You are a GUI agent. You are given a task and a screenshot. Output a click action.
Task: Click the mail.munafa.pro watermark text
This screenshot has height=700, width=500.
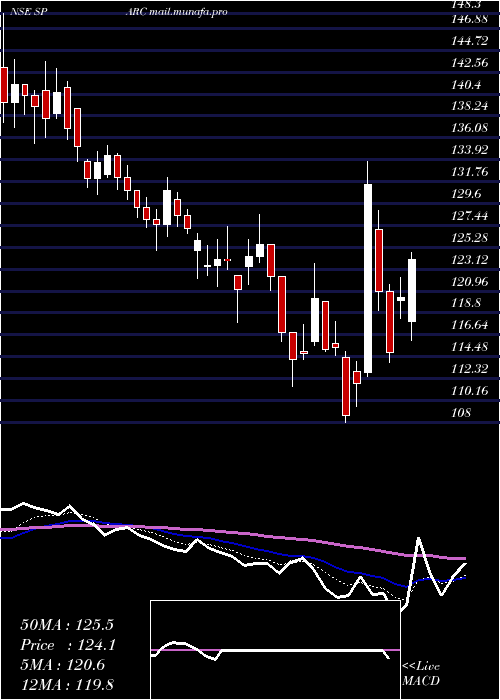point(188,12)
